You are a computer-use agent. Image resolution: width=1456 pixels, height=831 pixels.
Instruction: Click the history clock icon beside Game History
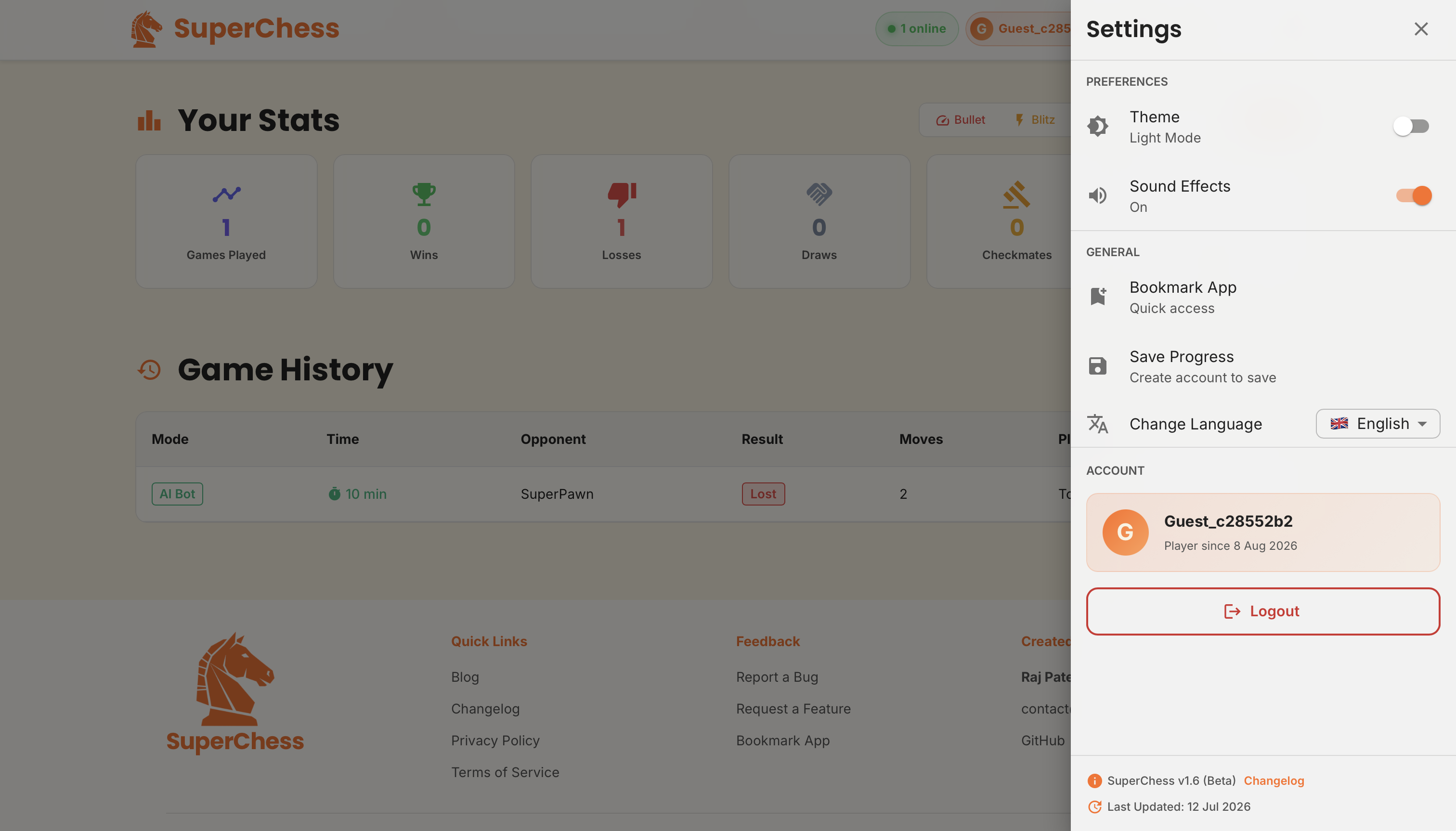(x=149, y=370)
